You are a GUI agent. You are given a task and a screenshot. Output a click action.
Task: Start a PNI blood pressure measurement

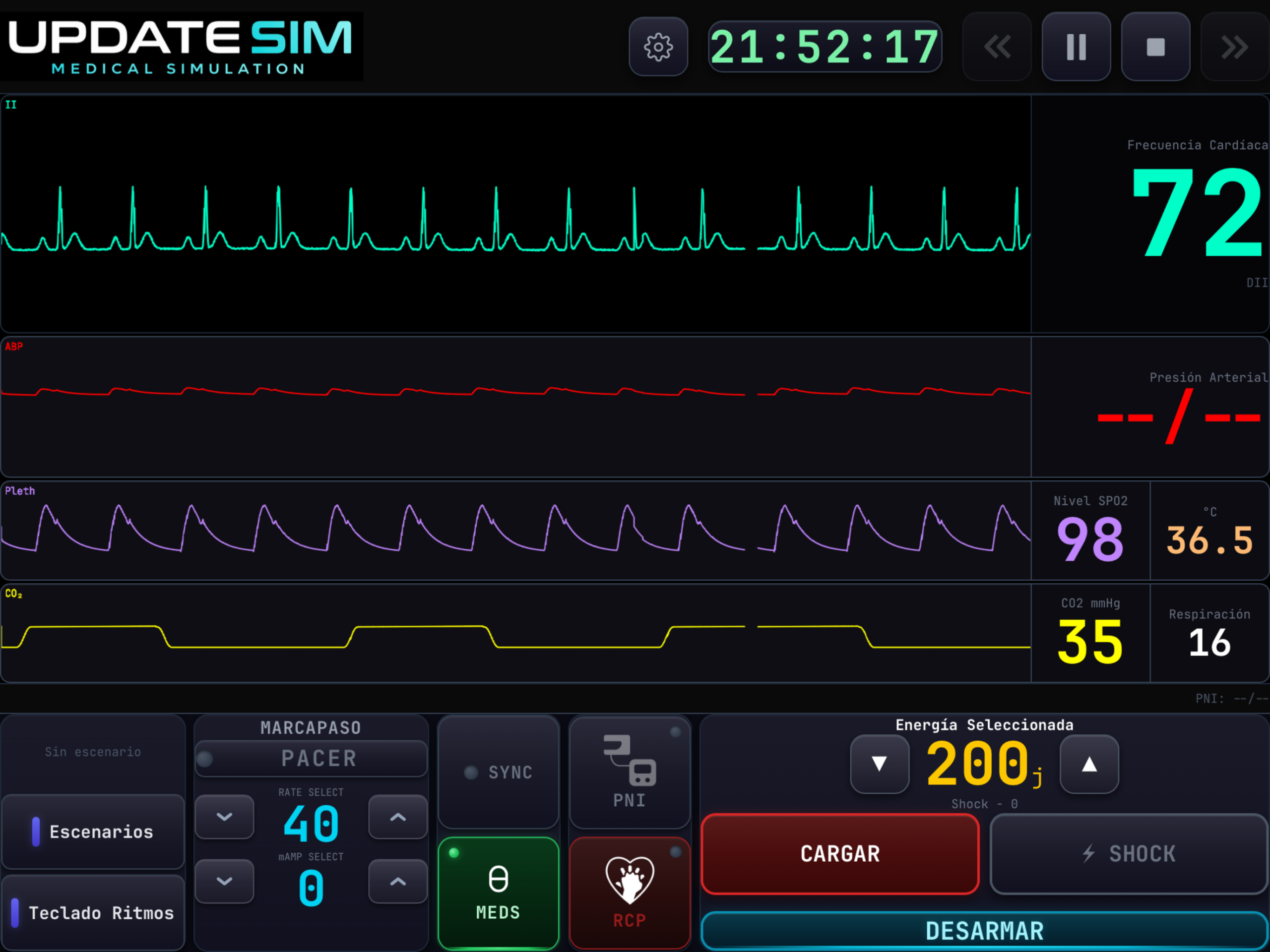(x=629, y=772)
